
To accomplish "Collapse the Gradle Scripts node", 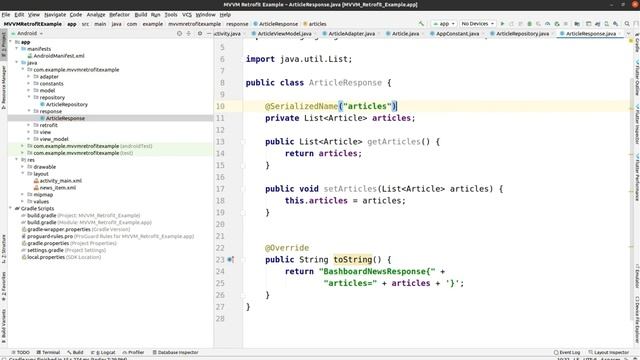I will (x=11, y=209).
